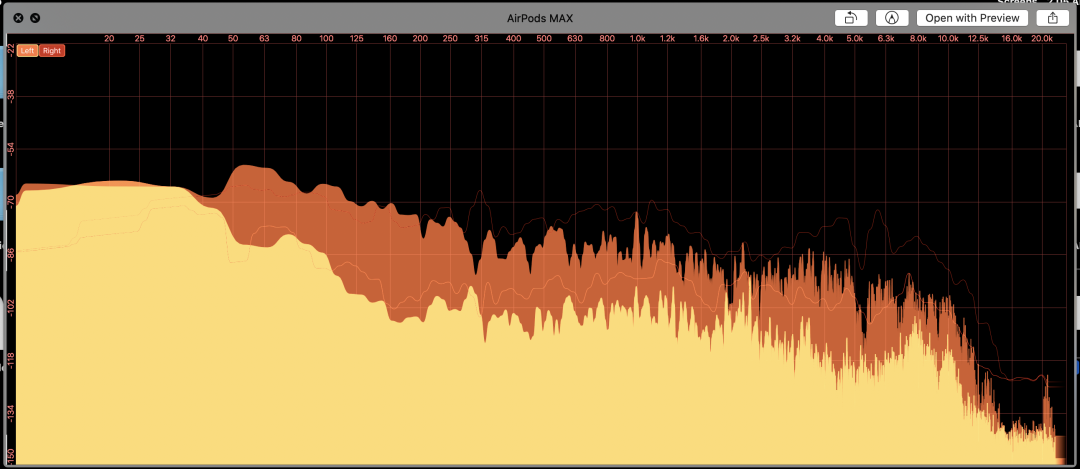
Task: Click the 63 Hz frequency label
Action: tap(264, 39)
